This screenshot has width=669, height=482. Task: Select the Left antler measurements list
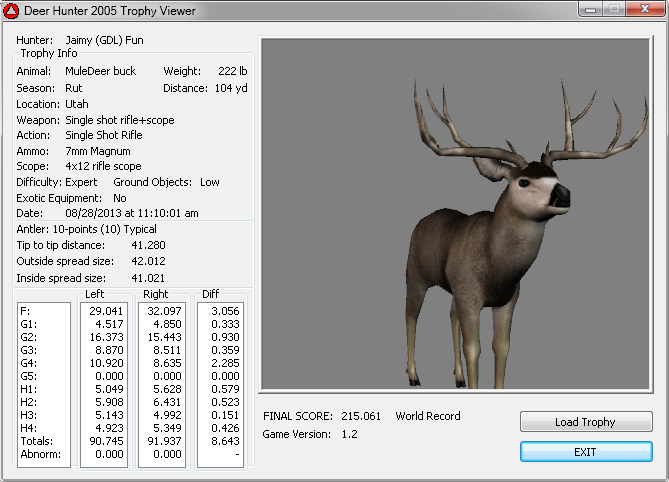pyautogui.click(x=103, y=384)
